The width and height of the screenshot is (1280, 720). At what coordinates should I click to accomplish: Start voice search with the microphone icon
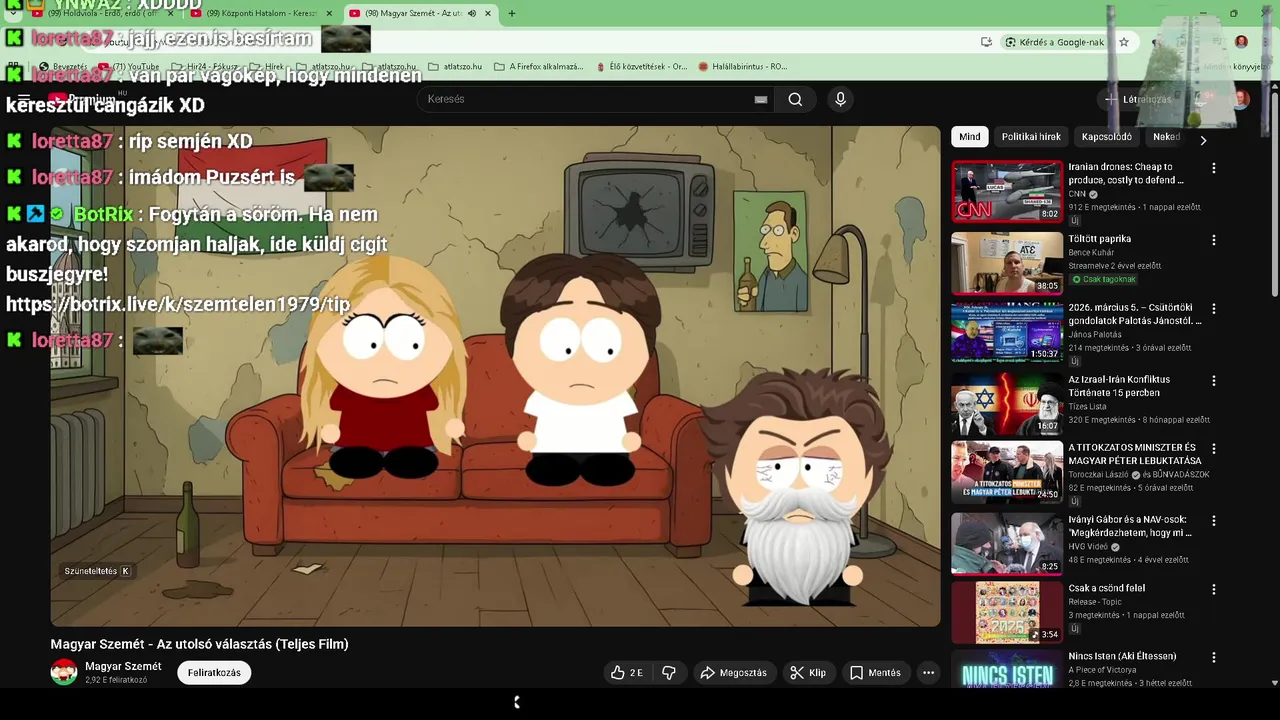click(x=840, y=99)
